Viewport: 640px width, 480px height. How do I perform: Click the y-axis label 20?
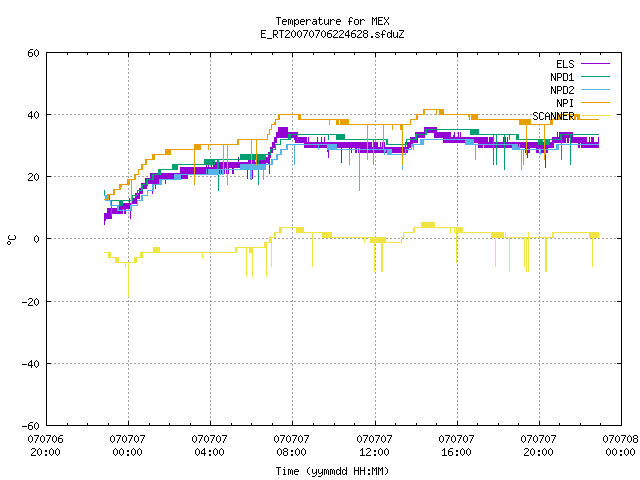33,177
